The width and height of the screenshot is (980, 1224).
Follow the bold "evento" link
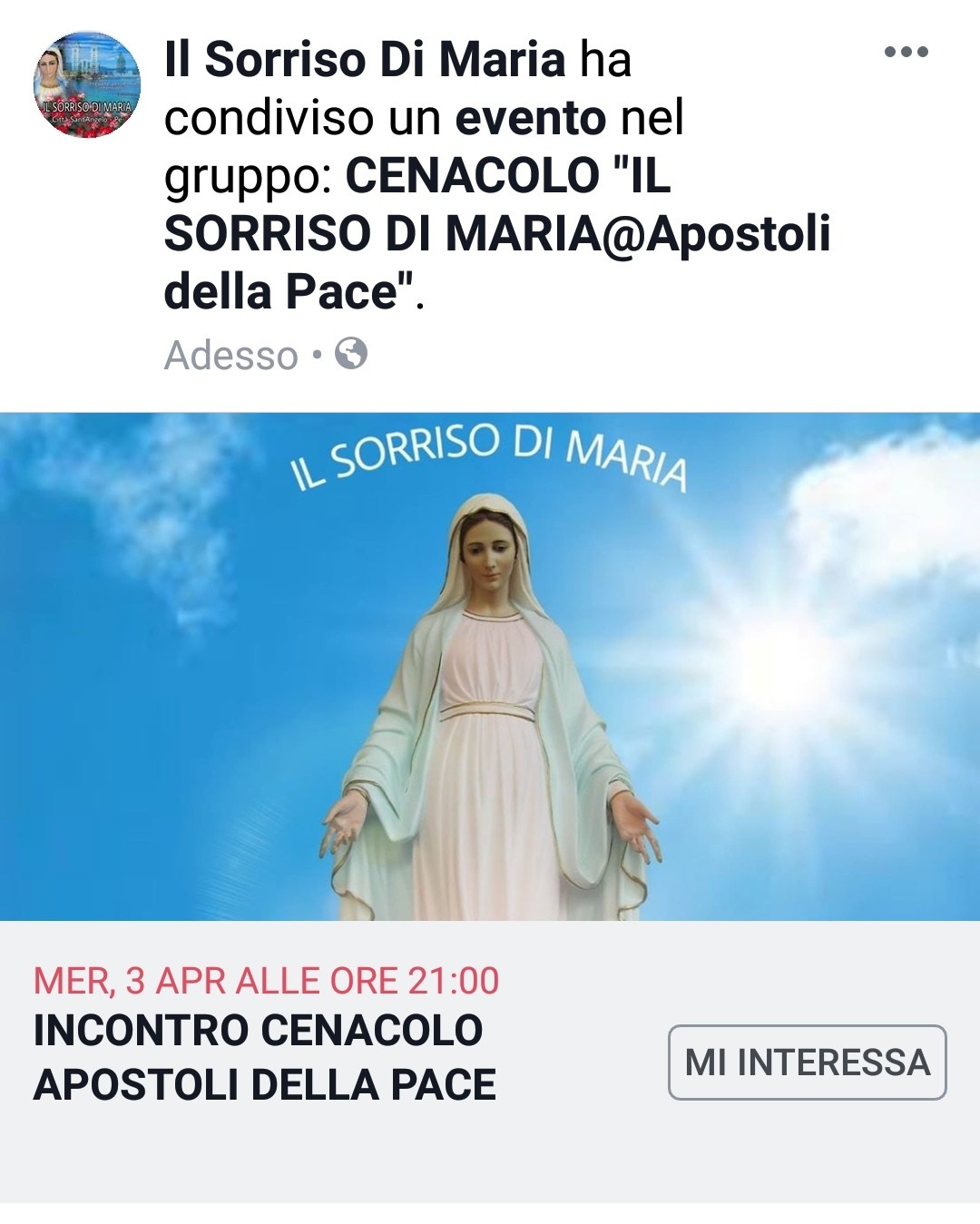(x=531, y=118)
